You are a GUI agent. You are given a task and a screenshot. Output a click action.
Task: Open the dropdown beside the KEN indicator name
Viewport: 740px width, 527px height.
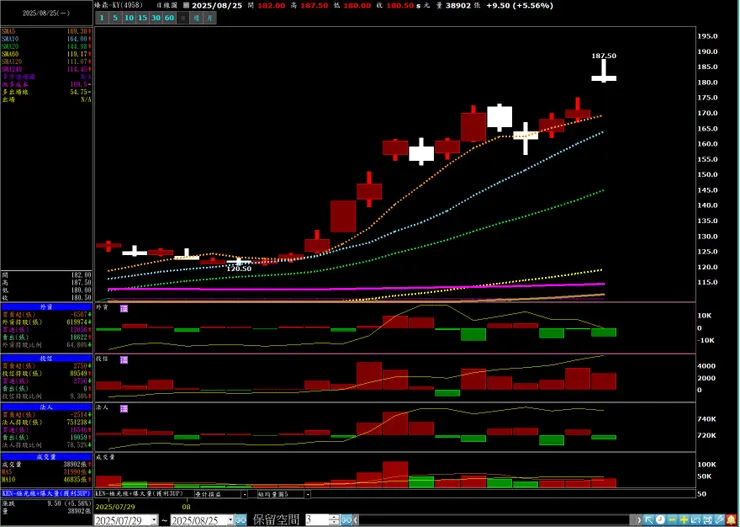[x=244, y=494]
